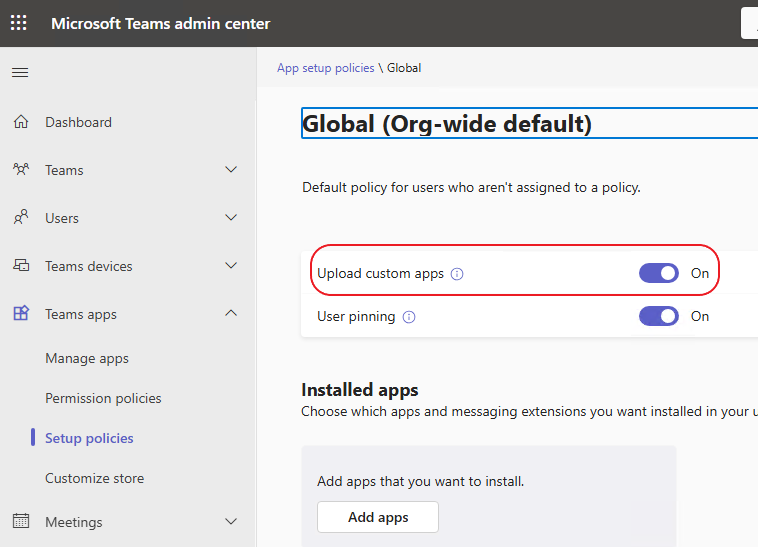Click the Teams devices icon
758x547 pixels.
(21, 265)
